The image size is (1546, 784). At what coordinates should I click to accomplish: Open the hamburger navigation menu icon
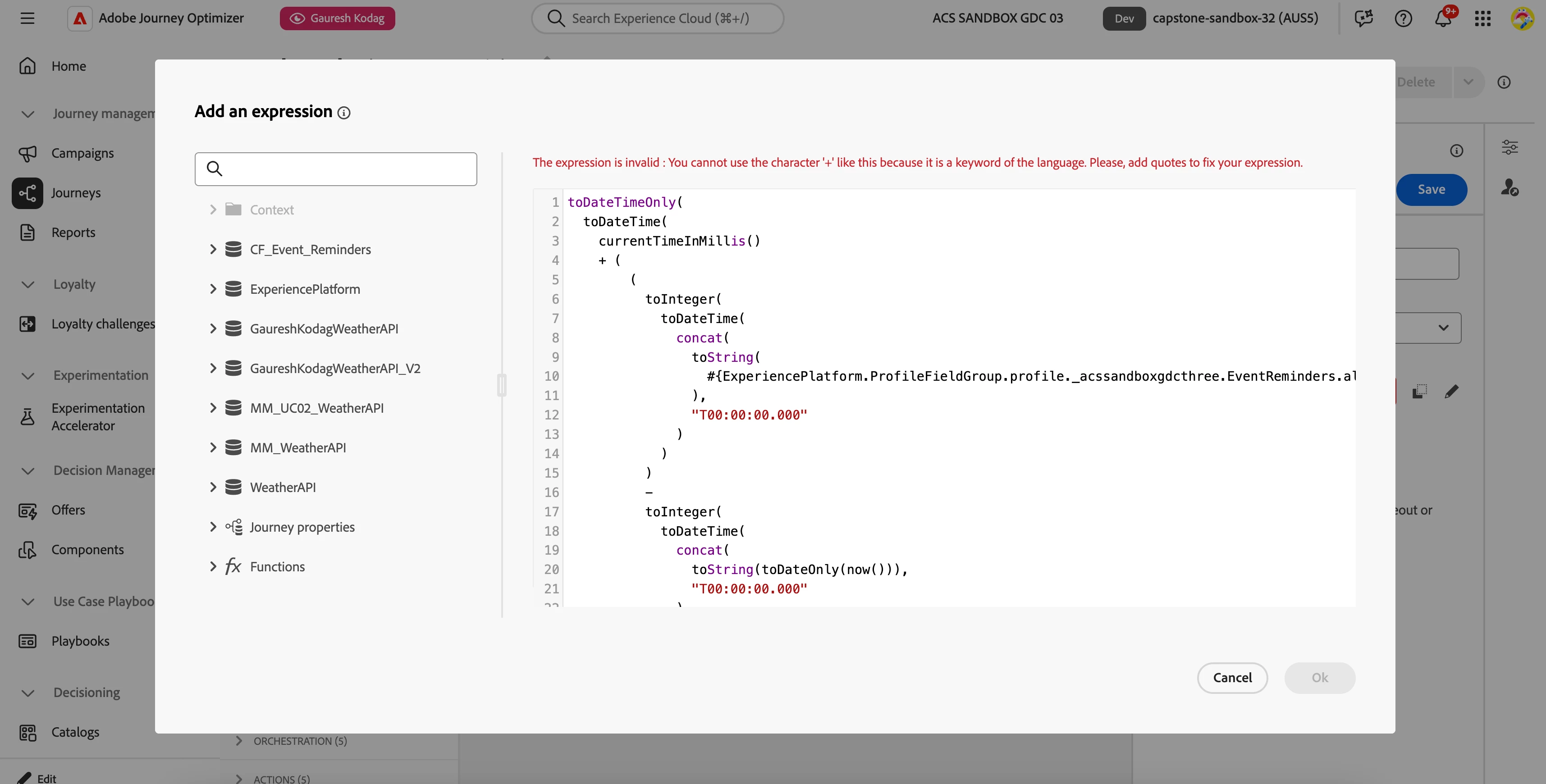pyautogui.click(x=27, y=18)
